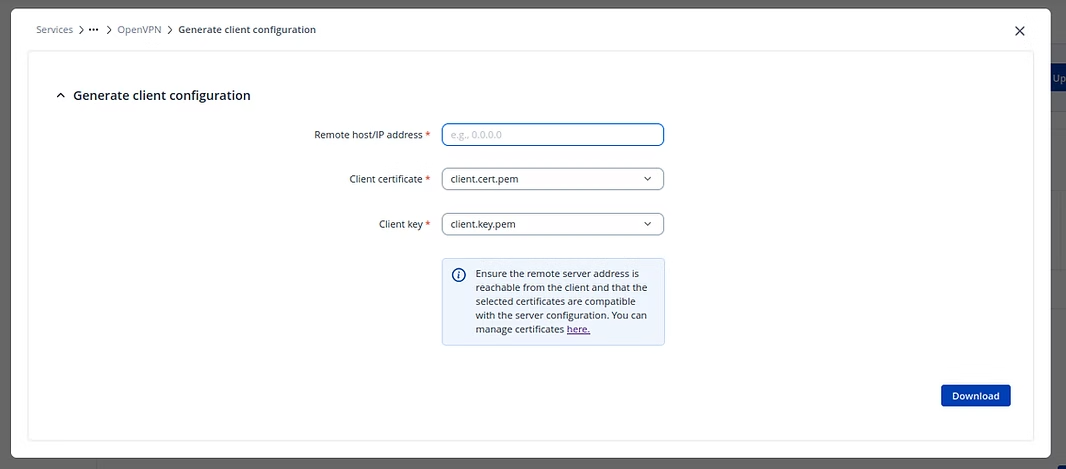Viewport: 1066px width, 469px height.
Task: Click the Remote host/IP address label
Action: [368, 134]
